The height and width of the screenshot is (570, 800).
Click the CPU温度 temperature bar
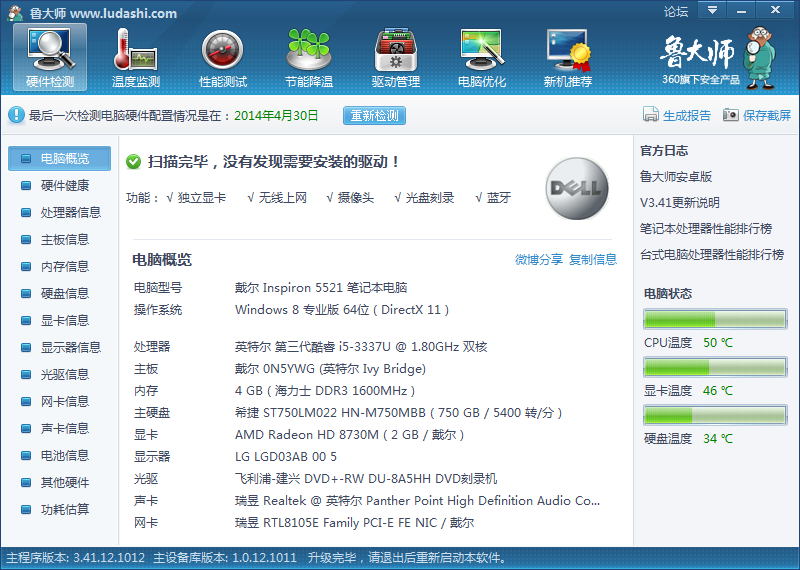click(715, 319)
